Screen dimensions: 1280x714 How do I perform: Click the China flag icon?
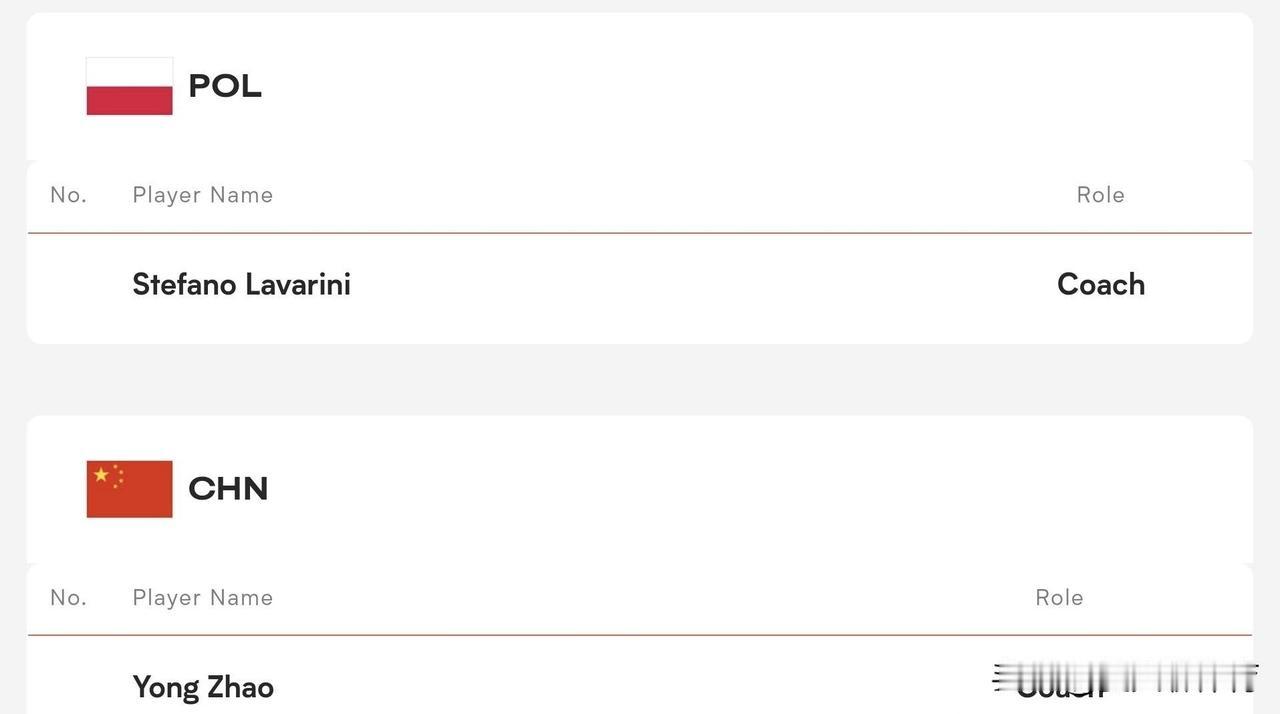point(129,489)
